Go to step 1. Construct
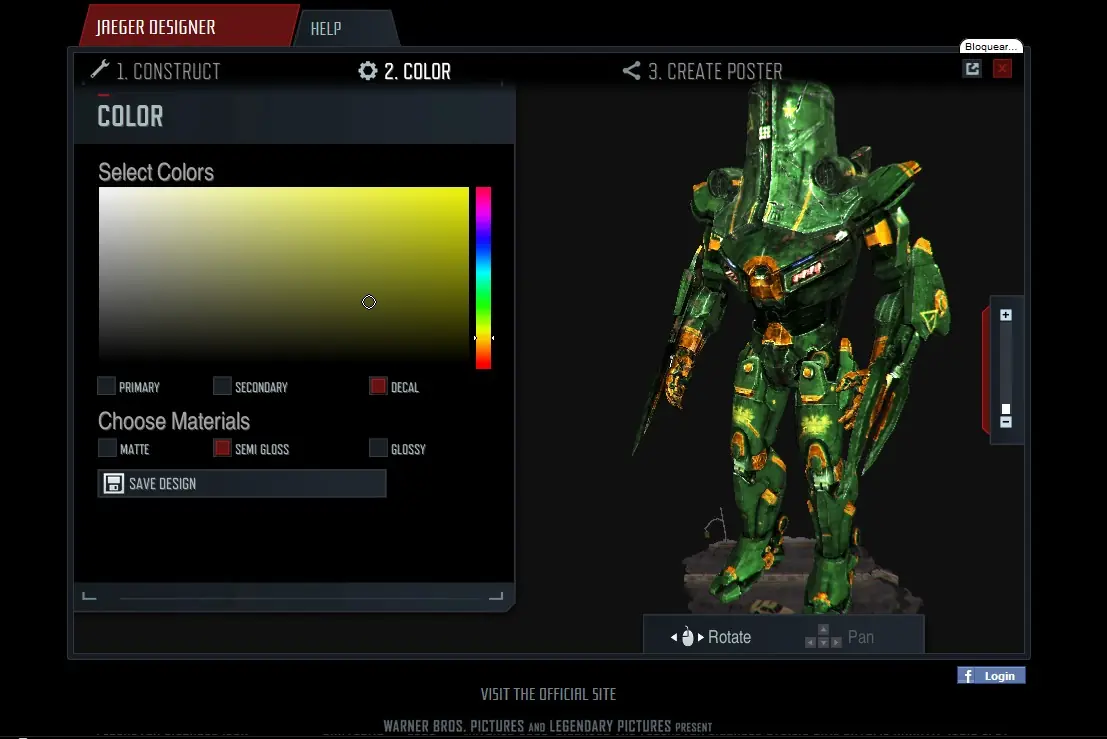The height and width of the screenshot is (739, 1107). (155, 71)
